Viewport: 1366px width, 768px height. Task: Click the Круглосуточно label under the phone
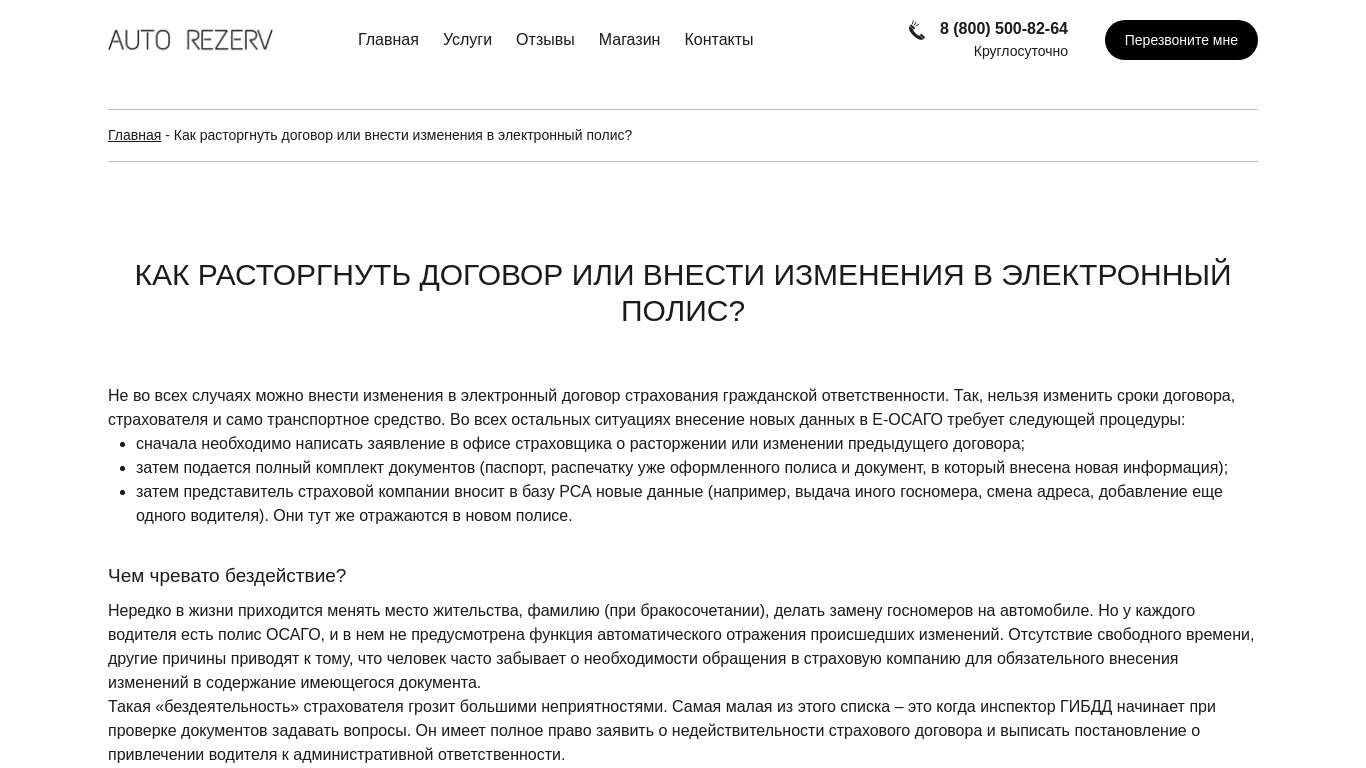1020,52
